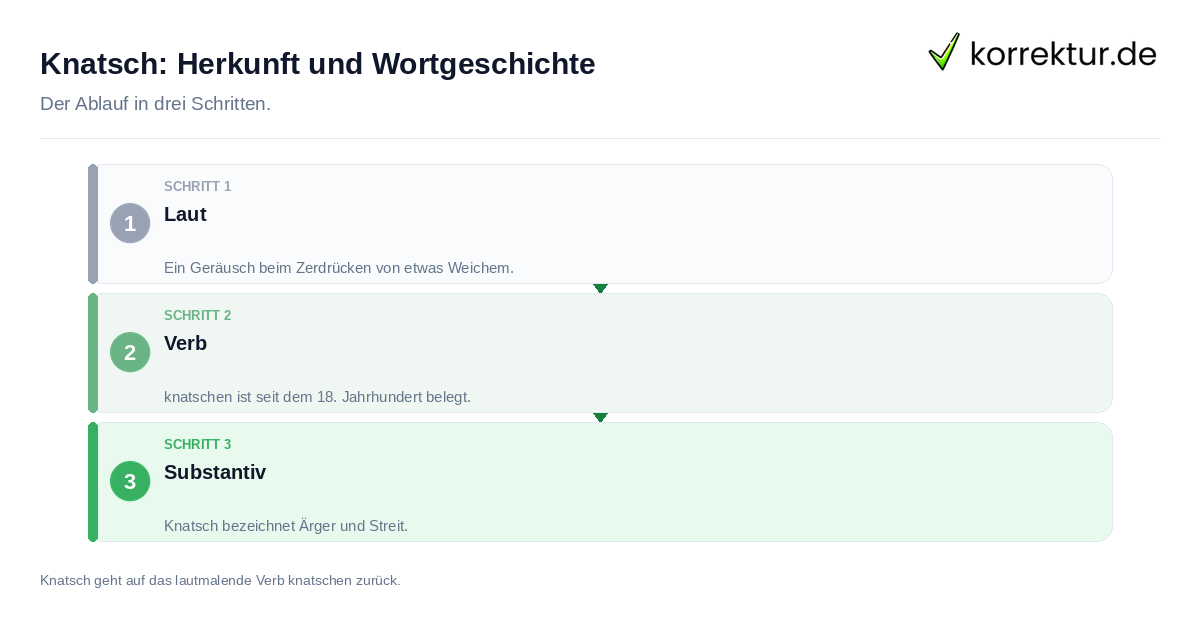Click the light green accent bar of step 2

pyautogui.click(x=93, y=353)
